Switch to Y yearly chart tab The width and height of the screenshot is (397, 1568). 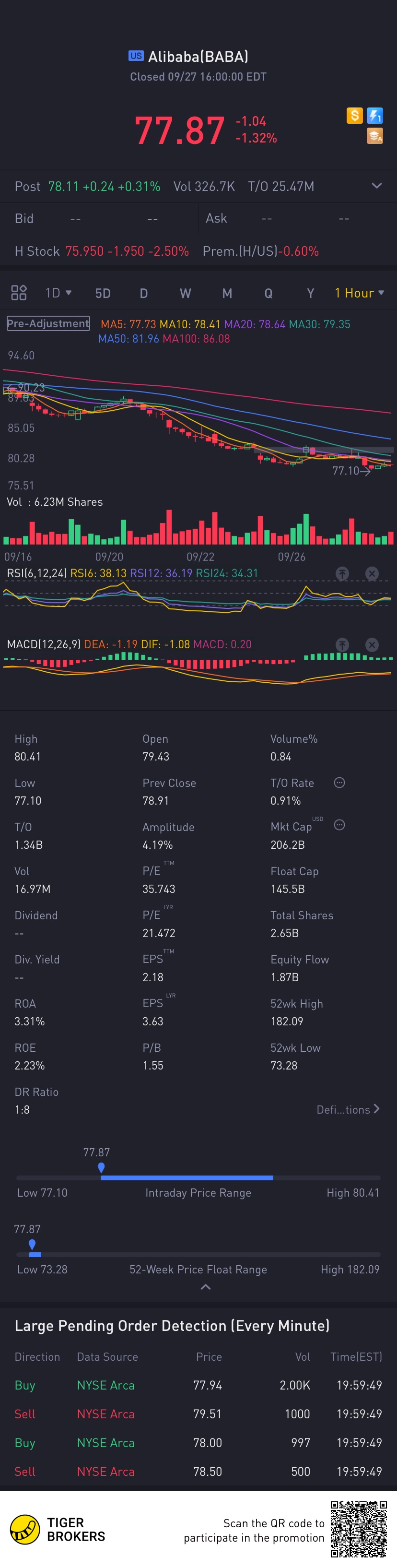click(x=310, y=293)
